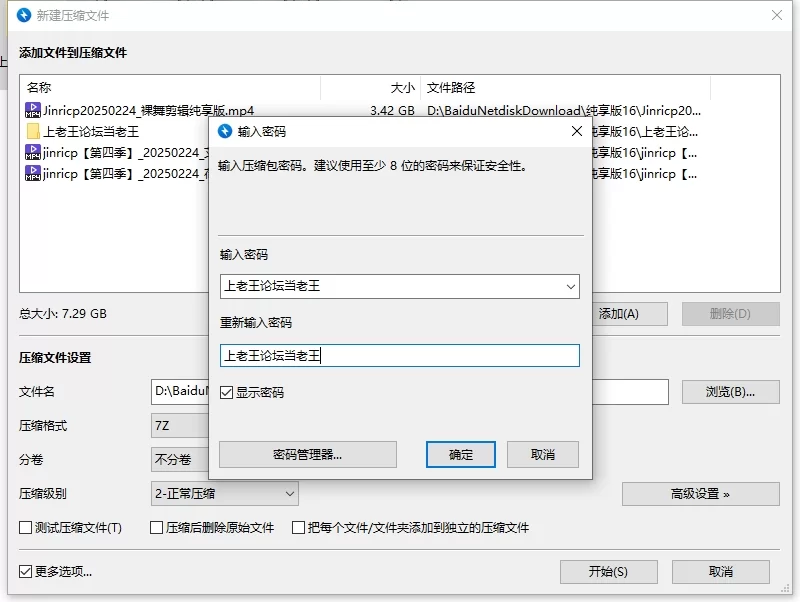This screenshot has height=602, width=800.
Task: Sort by 名称 column header
Action: [170, 88]
